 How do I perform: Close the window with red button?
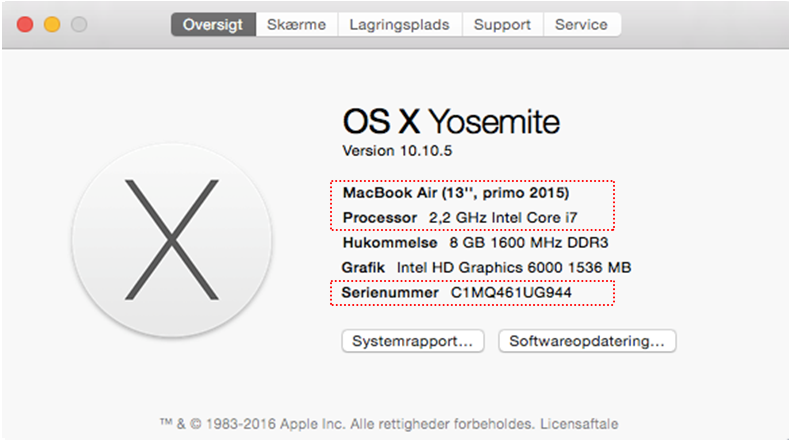pyautogui.click(x=25, y=24)
